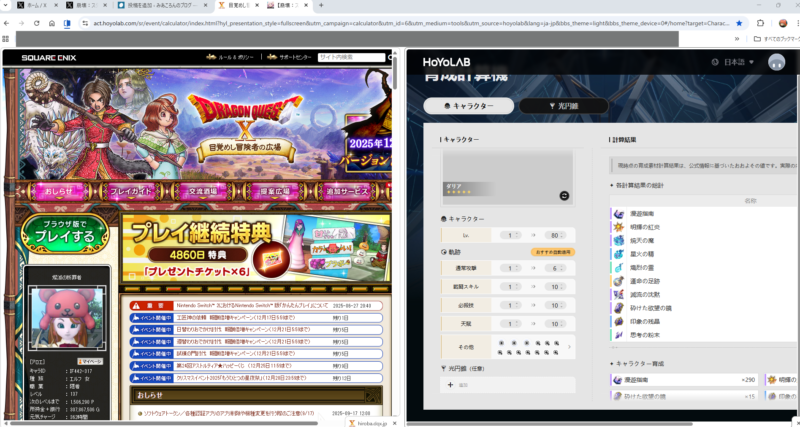The width and height of the screenshot is (800, 427).
Task: Reload the page in Chrome
Action: click(x=36, y=22)
